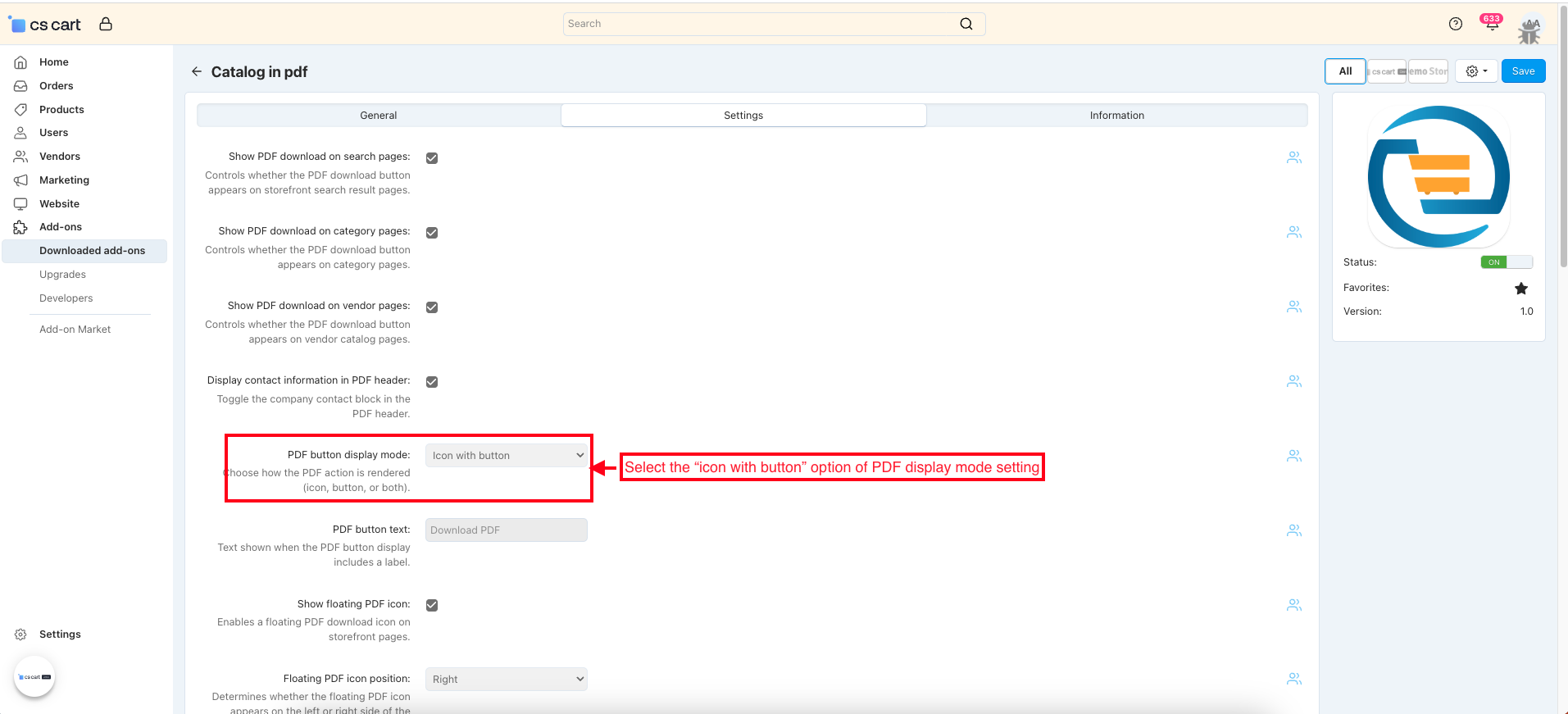Click the lock icon near cs cart logo
The width and height of the screenshot is (1568, 714).
[x=106, y=24]
